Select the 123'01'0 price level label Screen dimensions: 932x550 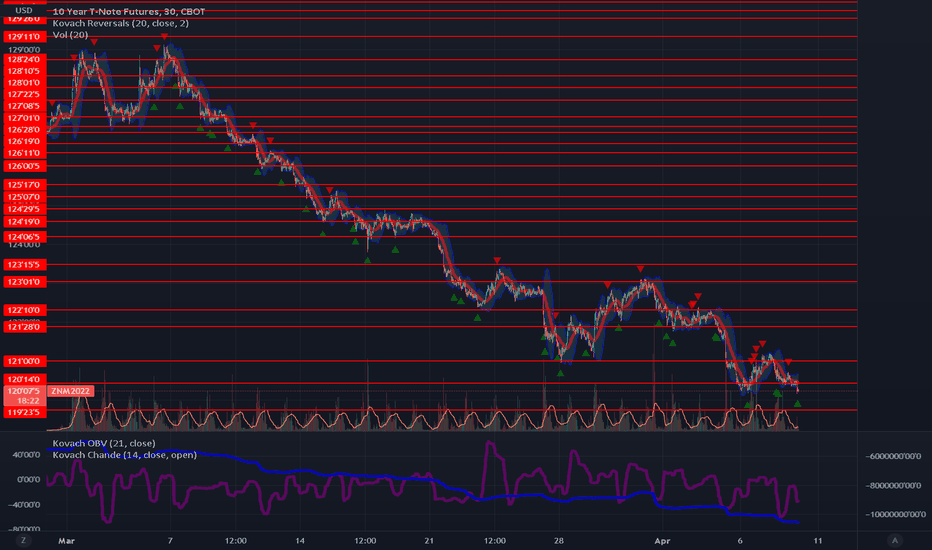coord(24,282)
